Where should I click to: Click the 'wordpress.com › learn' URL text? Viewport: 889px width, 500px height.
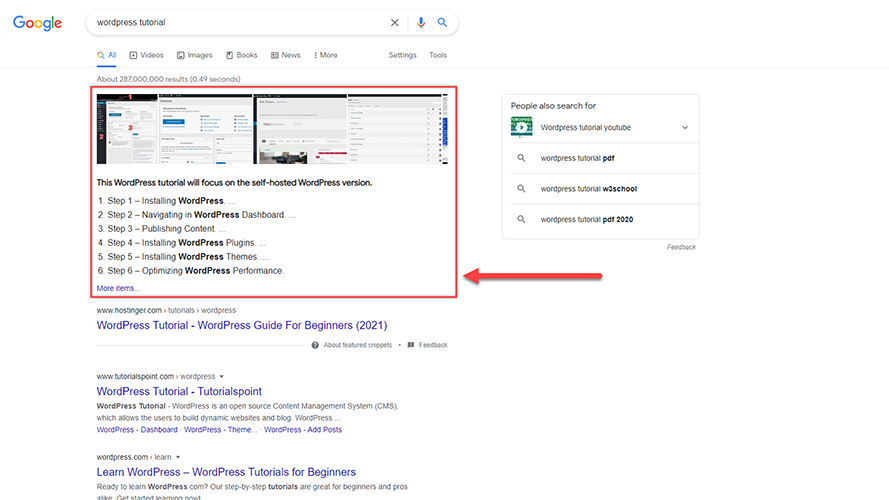pos(134,457)
